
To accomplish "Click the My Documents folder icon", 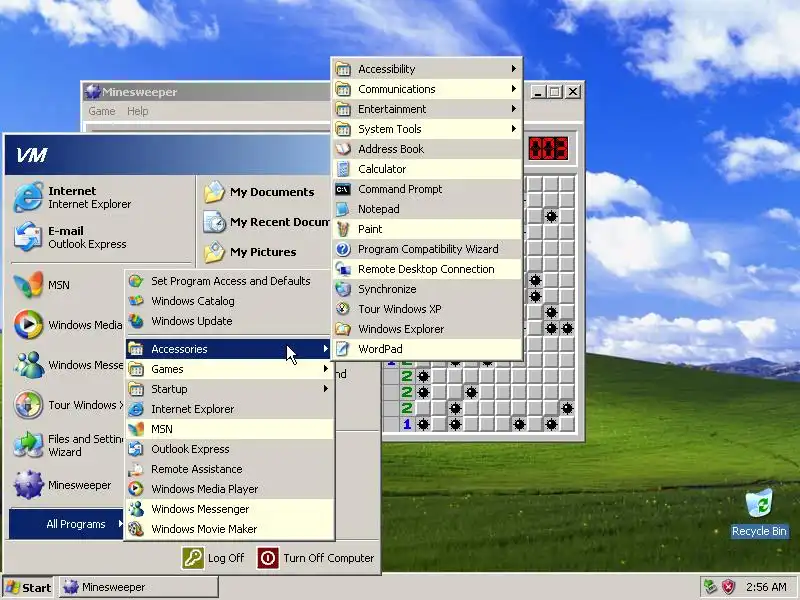I will 214,192.
